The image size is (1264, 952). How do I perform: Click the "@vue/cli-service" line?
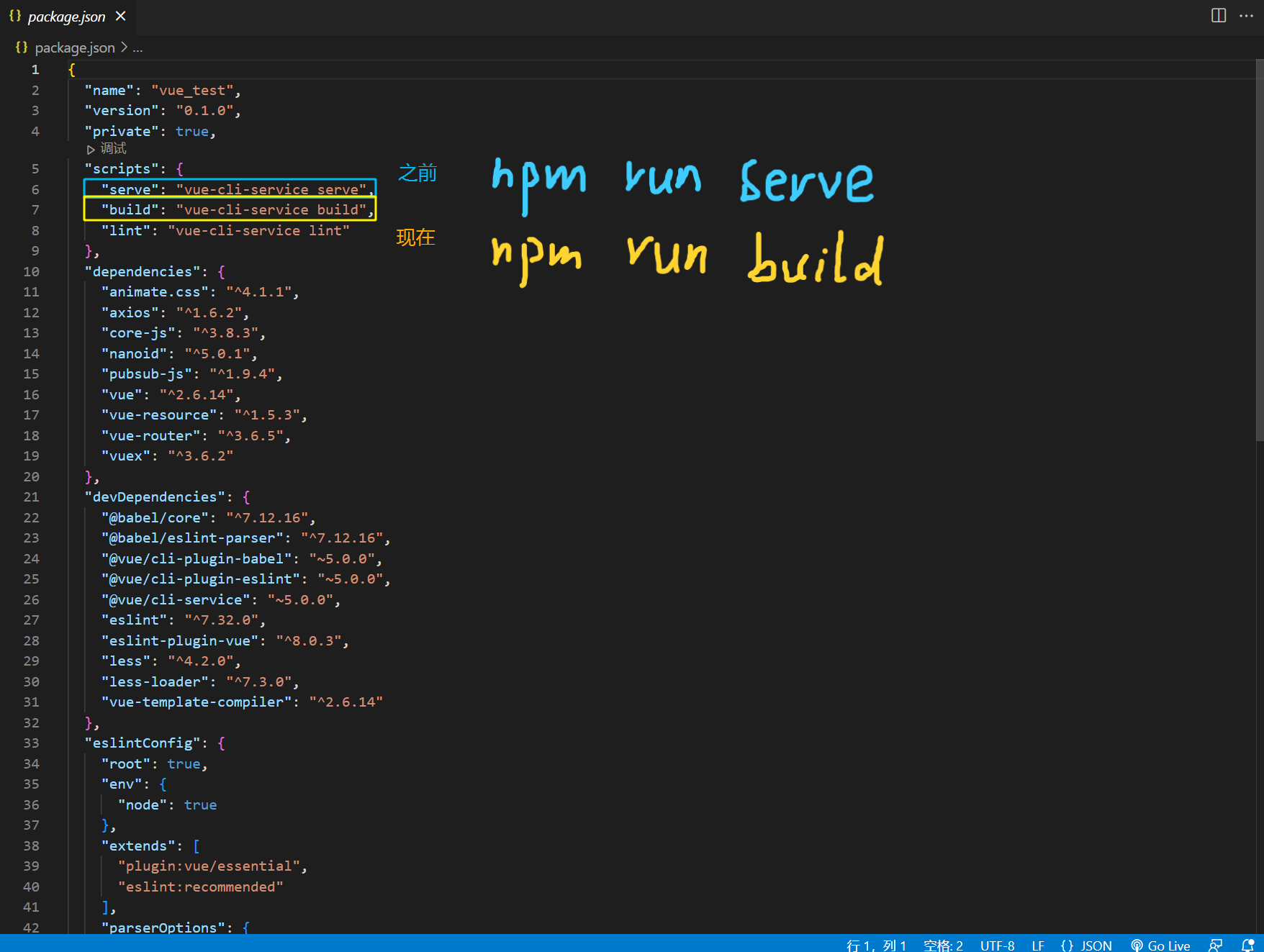pos(221,599)
